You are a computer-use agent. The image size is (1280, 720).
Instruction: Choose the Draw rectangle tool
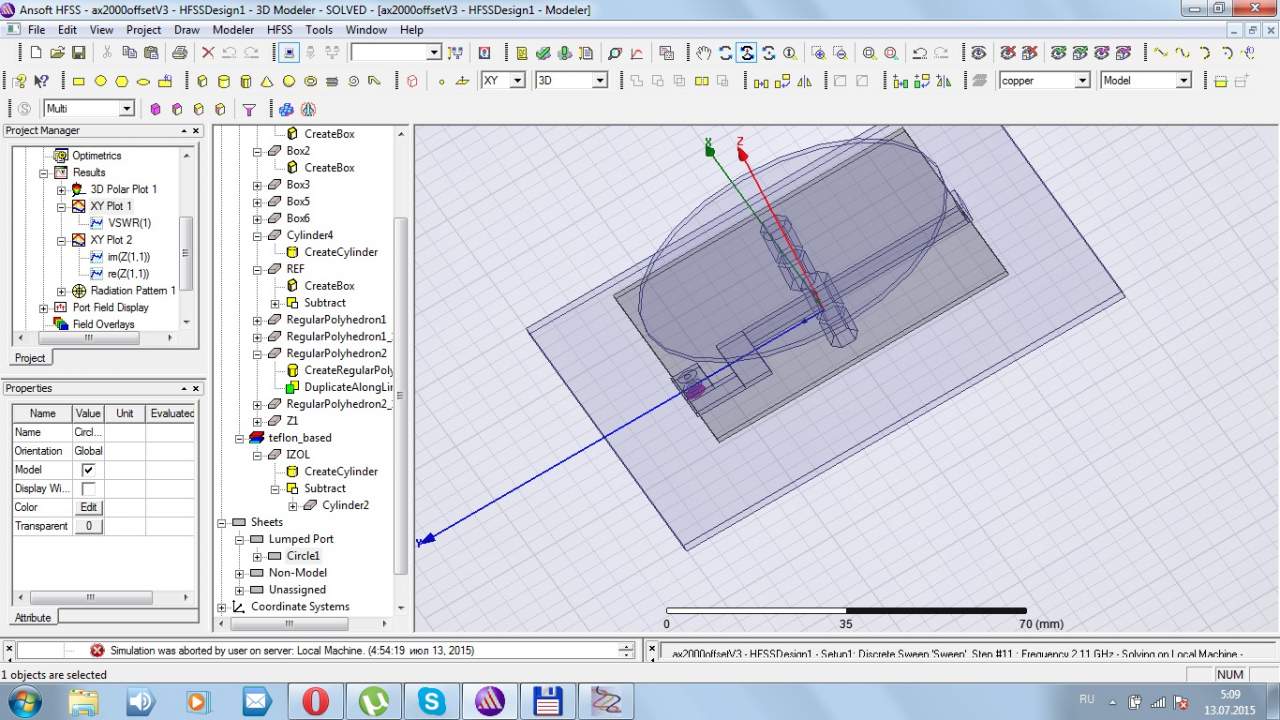point(79,81)
